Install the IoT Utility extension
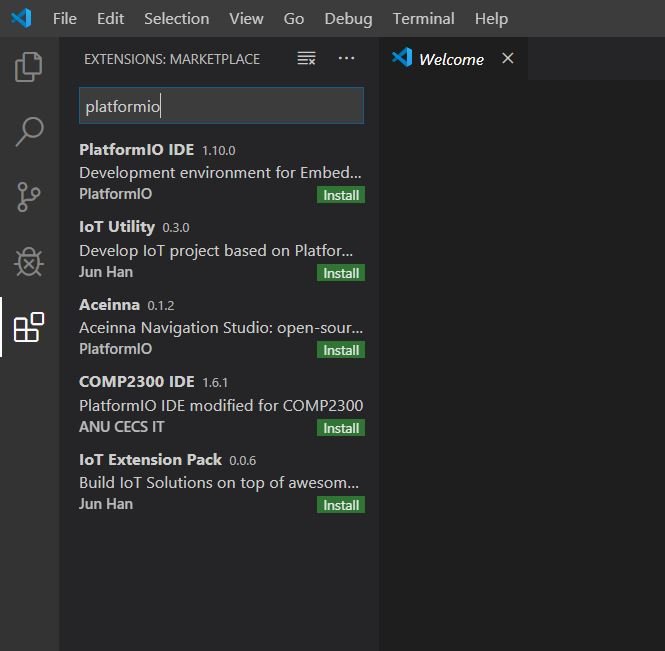This screenshot has height=651, width=665. (x=341, y=273)
